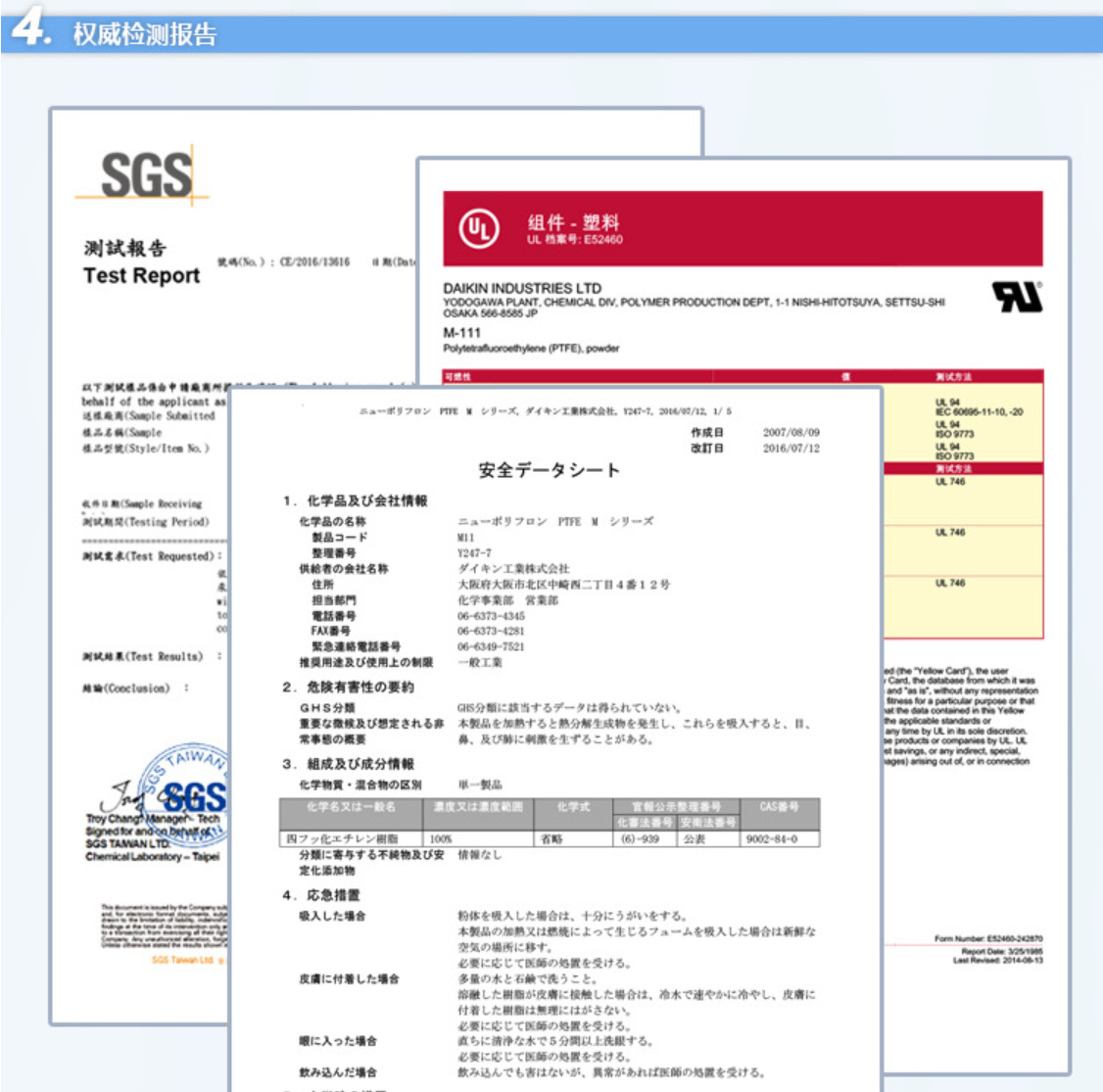Click the orange 'SGS Taiwan Ltd.' footer text

[182, 960]
